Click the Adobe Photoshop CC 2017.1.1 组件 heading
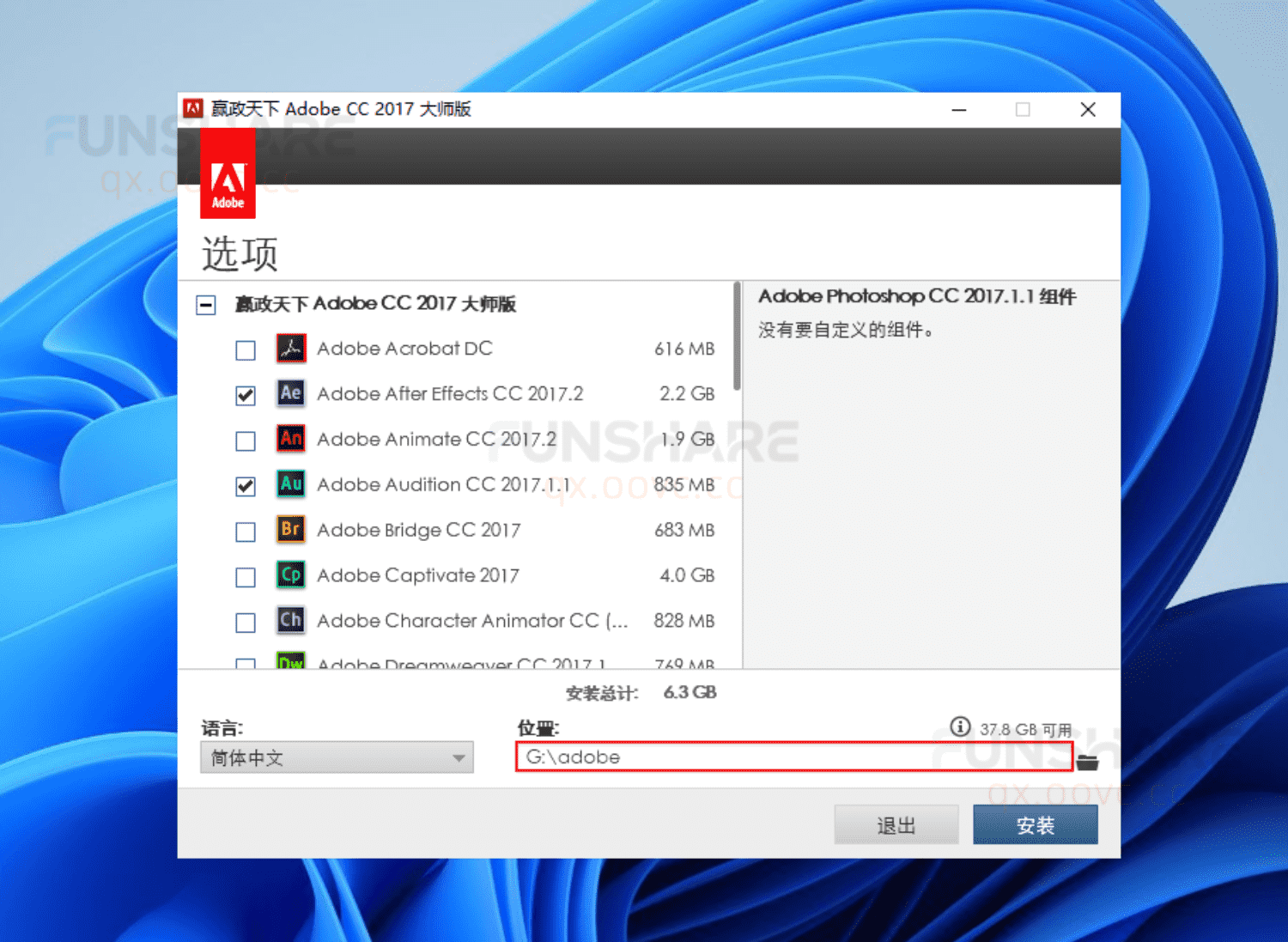Viewport: 1288px width, 942px height. 916,296
